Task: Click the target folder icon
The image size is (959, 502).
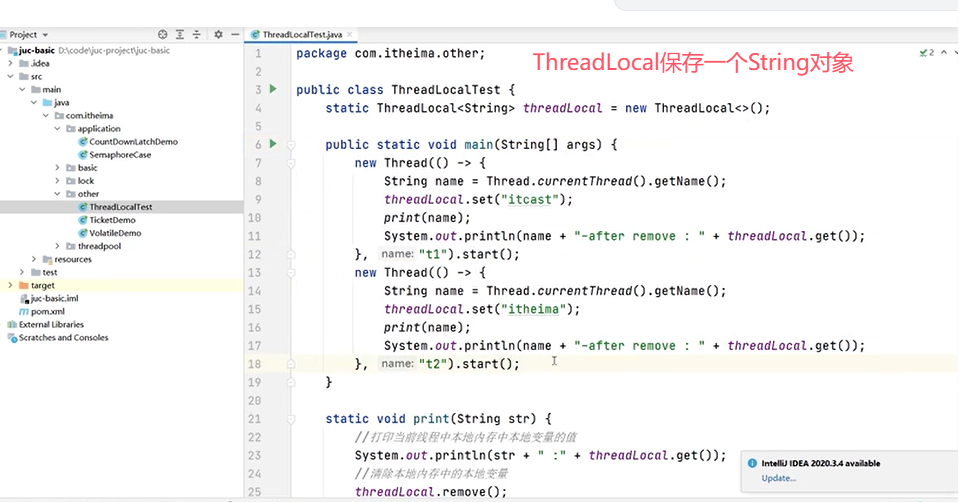Action: click(24, 286)
